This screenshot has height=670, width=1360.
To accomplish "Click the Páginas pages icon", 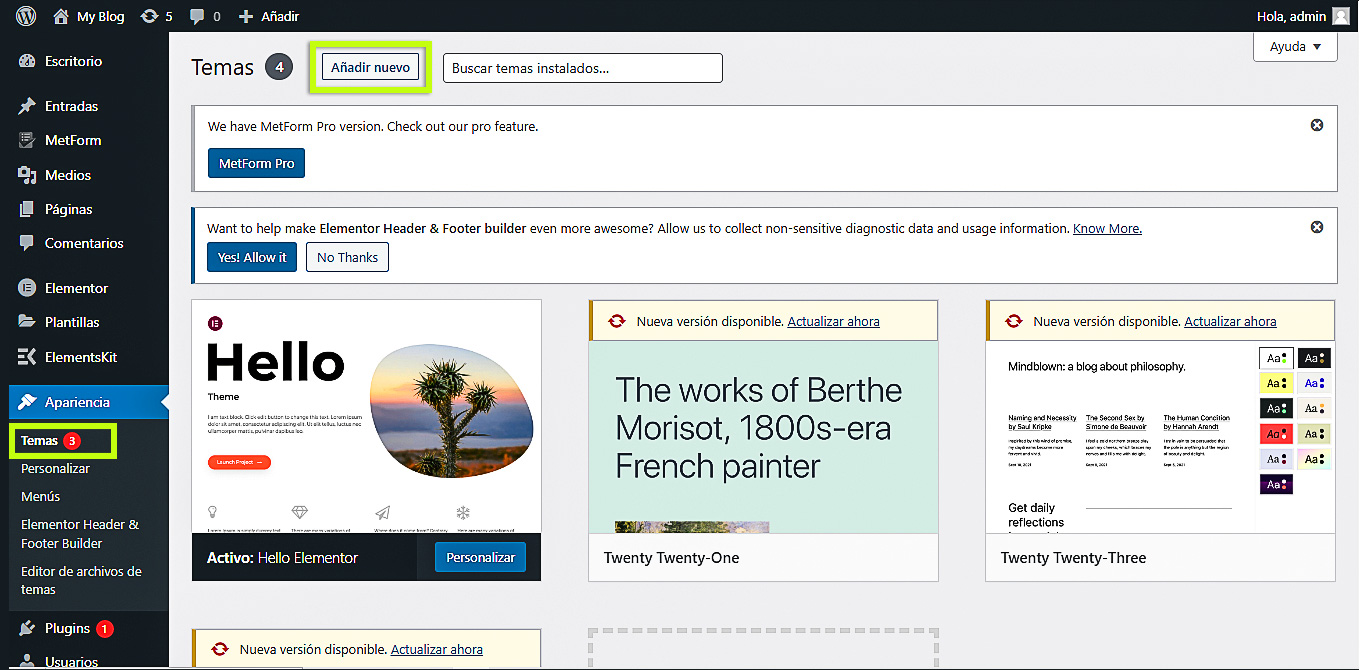I will click(x=27, y=209).
